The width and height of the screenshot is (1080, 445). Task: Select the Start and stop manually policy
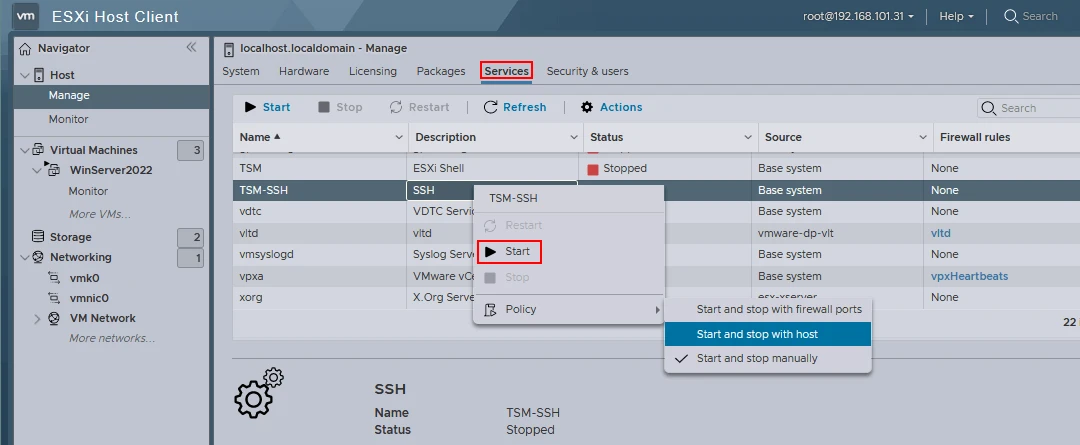point(768,358)
